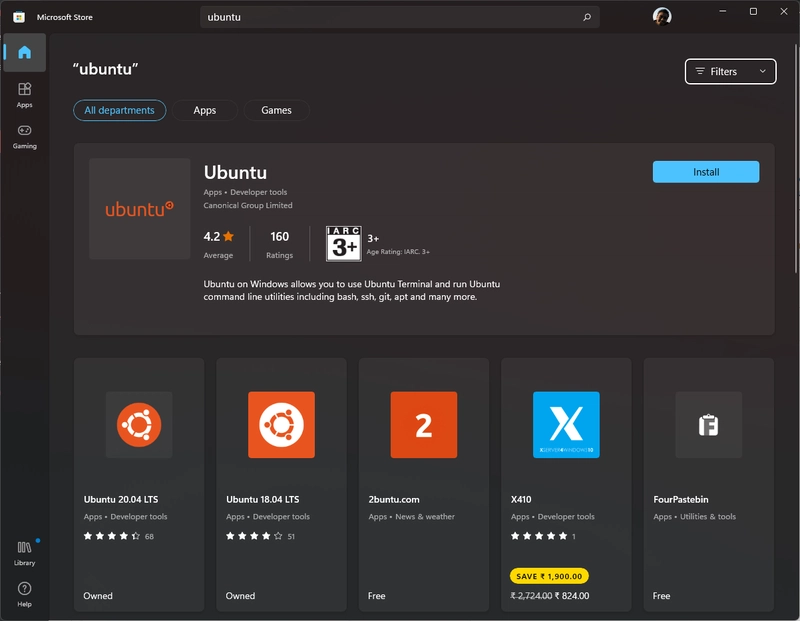
Task: Click the X410 title
Action: (x=521, y=500)
